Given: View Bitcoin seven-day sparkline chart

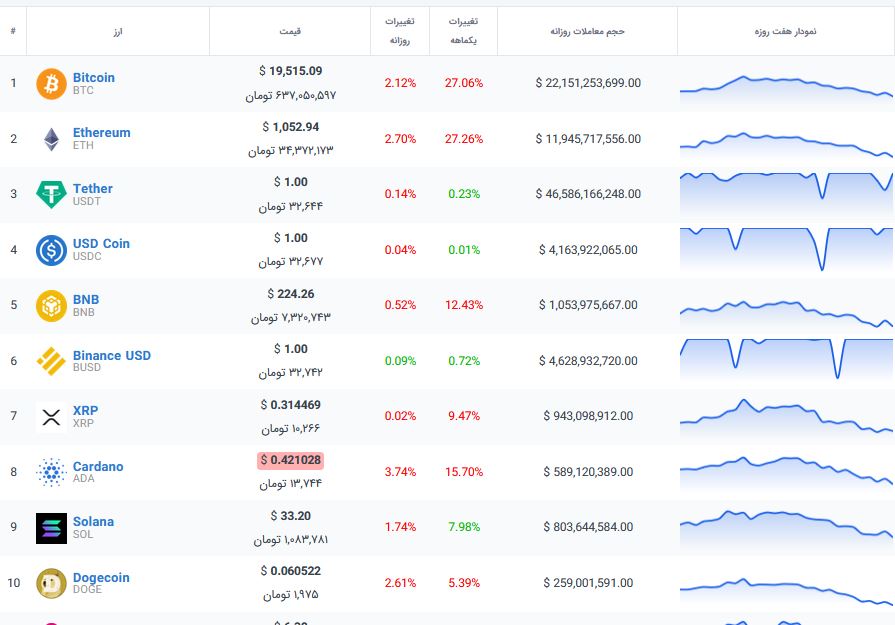Looking at the screenshot, I should pos(786,91).
